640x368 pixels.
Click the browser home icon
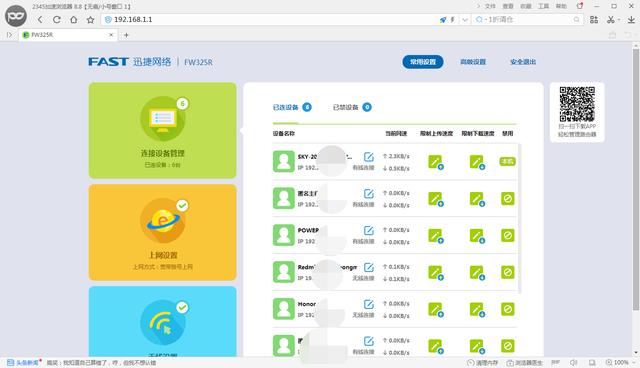(x=73, y=20)
